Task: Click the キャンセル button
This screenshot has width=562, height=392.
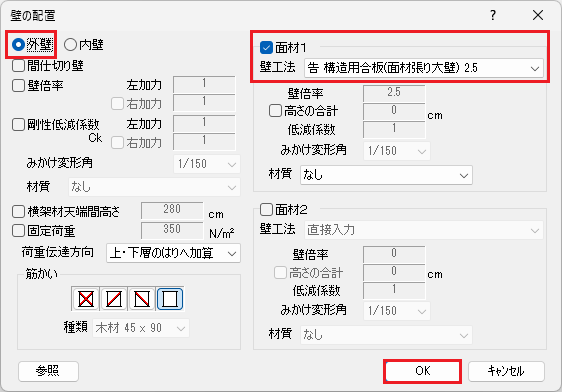Action: click(506, 371)
